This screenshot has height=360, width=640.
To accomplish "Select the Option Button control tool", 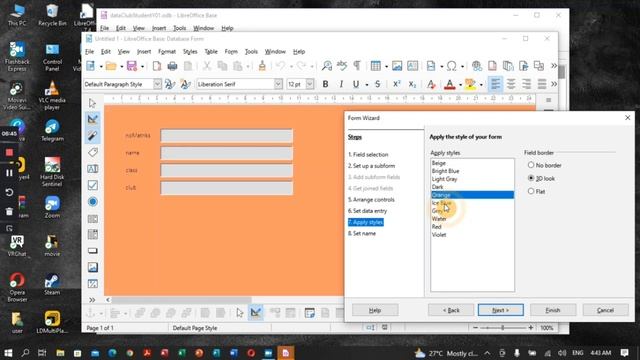I will (93, 202).
